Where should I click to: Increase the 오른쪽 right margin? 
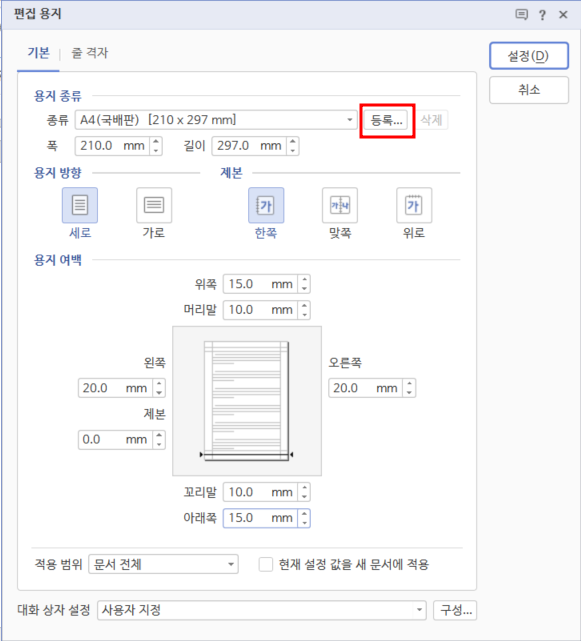(409, 383)
